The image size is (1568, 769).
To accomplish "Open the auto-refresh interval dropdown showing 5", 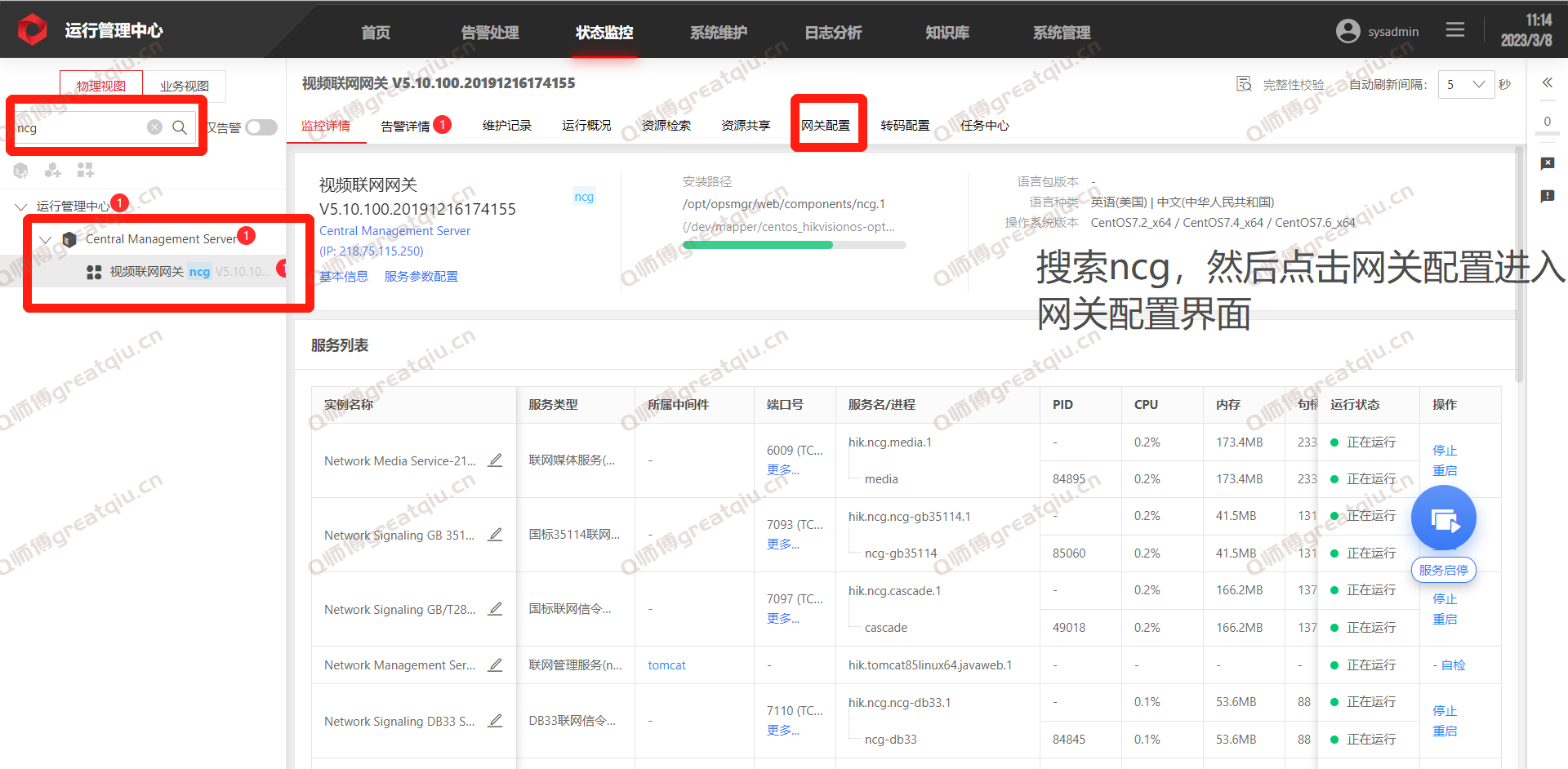I will [x=1466, y=84].
